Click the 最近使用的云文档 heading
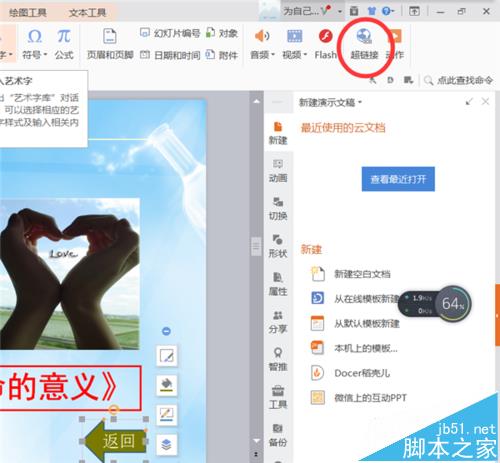The height and width of the screenshot is (463, 500). [343, 127]
